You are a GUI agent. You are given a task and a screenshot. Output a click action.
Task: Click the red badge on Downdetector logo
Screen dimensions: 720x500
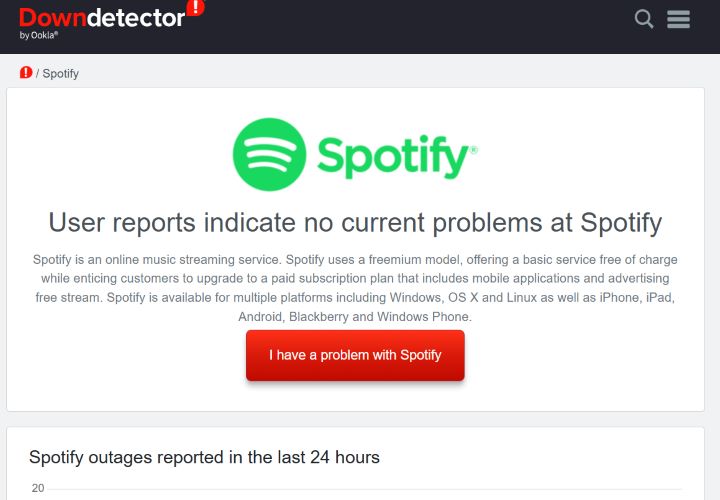pos(195,7)
